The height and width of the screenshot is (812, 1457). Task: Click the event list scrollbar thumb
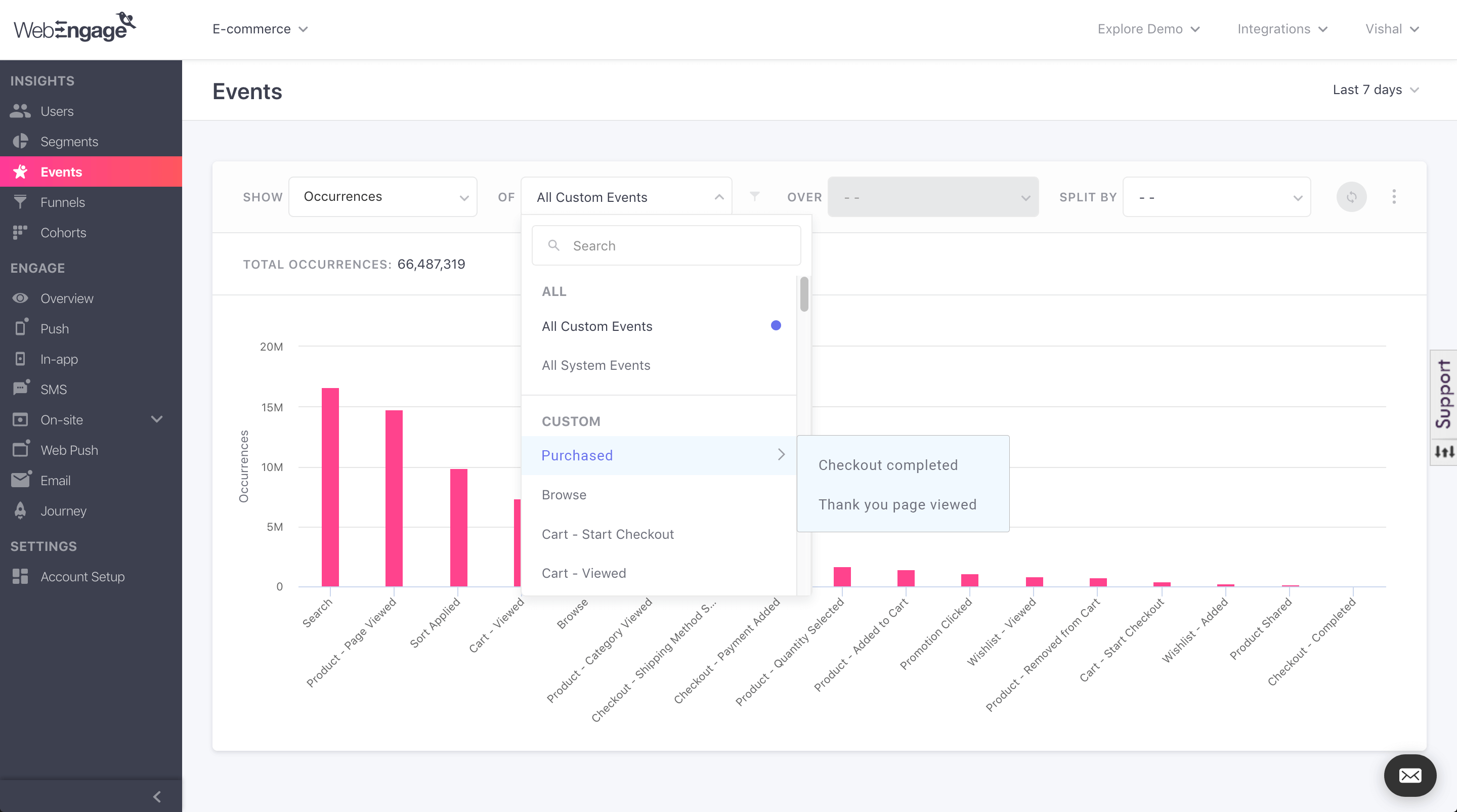coord(804,294)
